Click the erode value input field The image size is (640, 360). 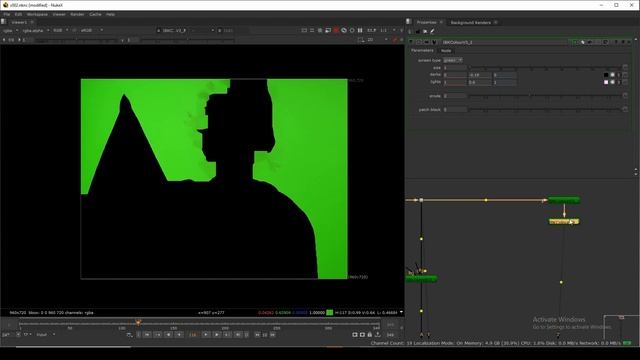click(x=455, y=96)
